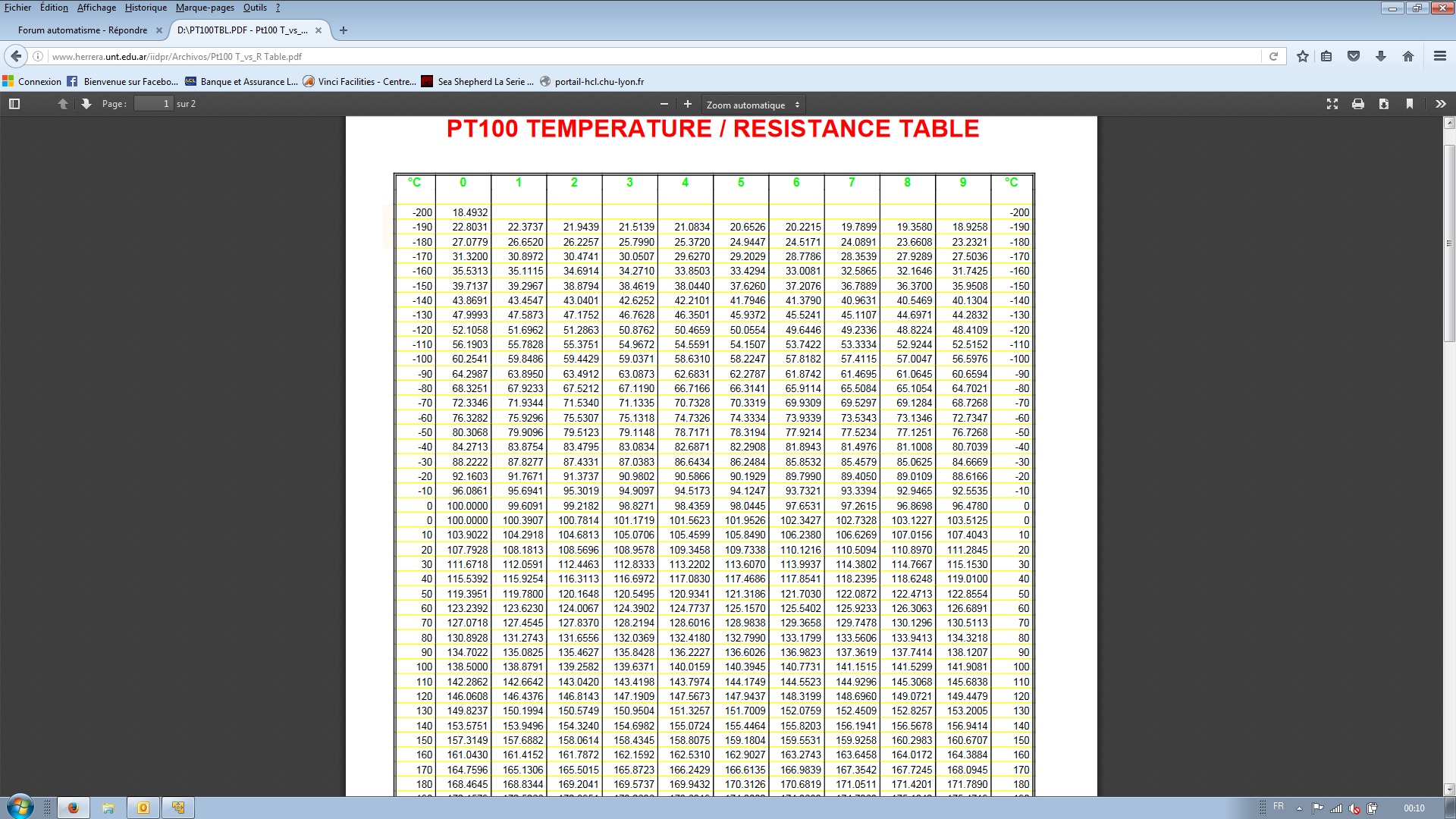The height and width of the screenshot is (819, 1456).
Task: Print the PDF document
Action: (1358, 104)
